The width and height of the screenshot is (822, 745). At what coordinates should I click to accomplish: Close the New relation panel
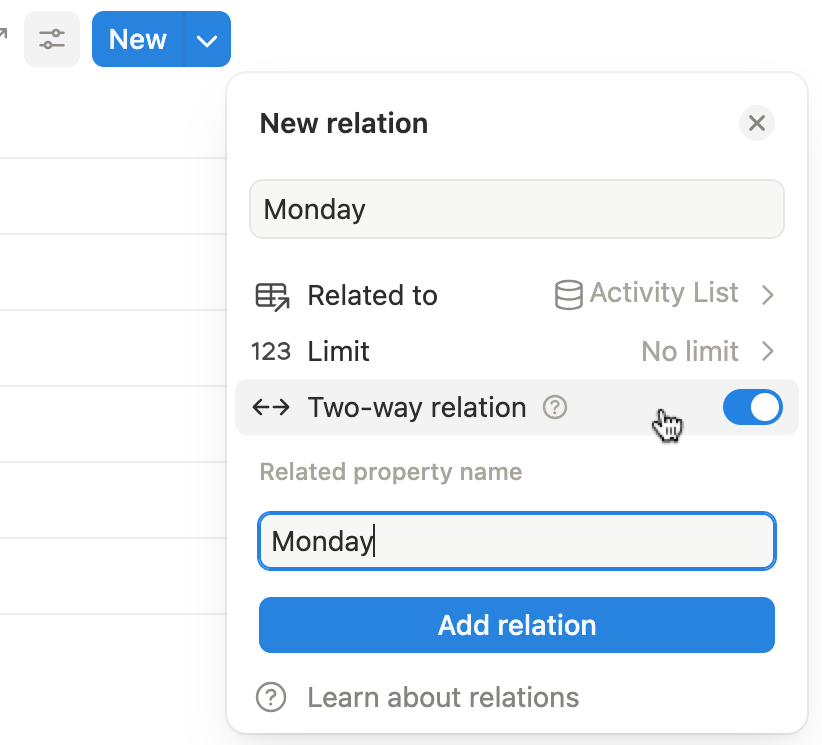pos(757,123)
